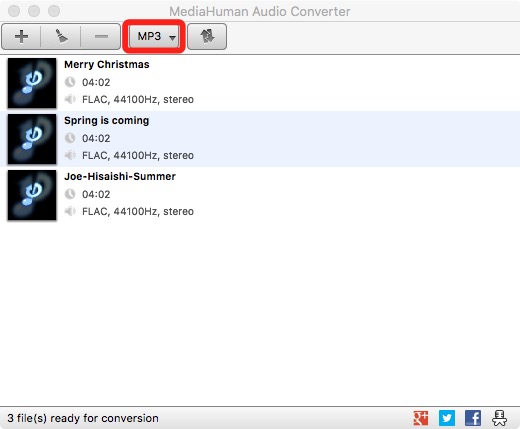Click the Spring is coming track title
The height and width of the screenshot is (429, 520).
click(x=106, y=120)
